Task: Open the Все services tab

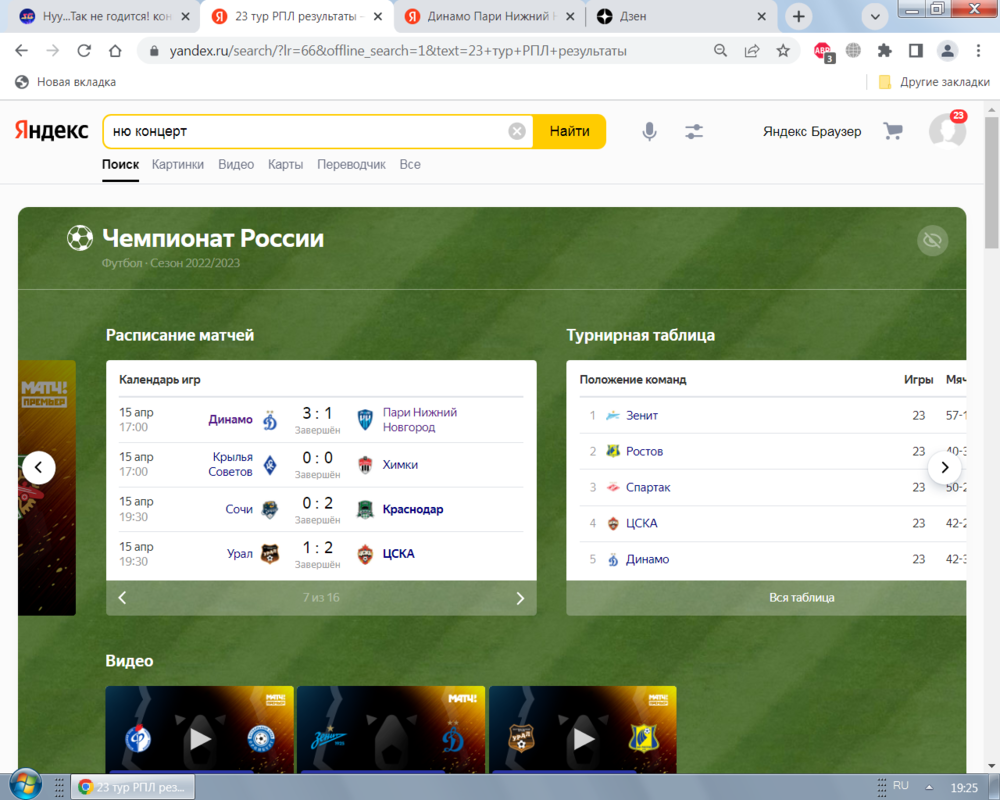Action: pos(410,165)
